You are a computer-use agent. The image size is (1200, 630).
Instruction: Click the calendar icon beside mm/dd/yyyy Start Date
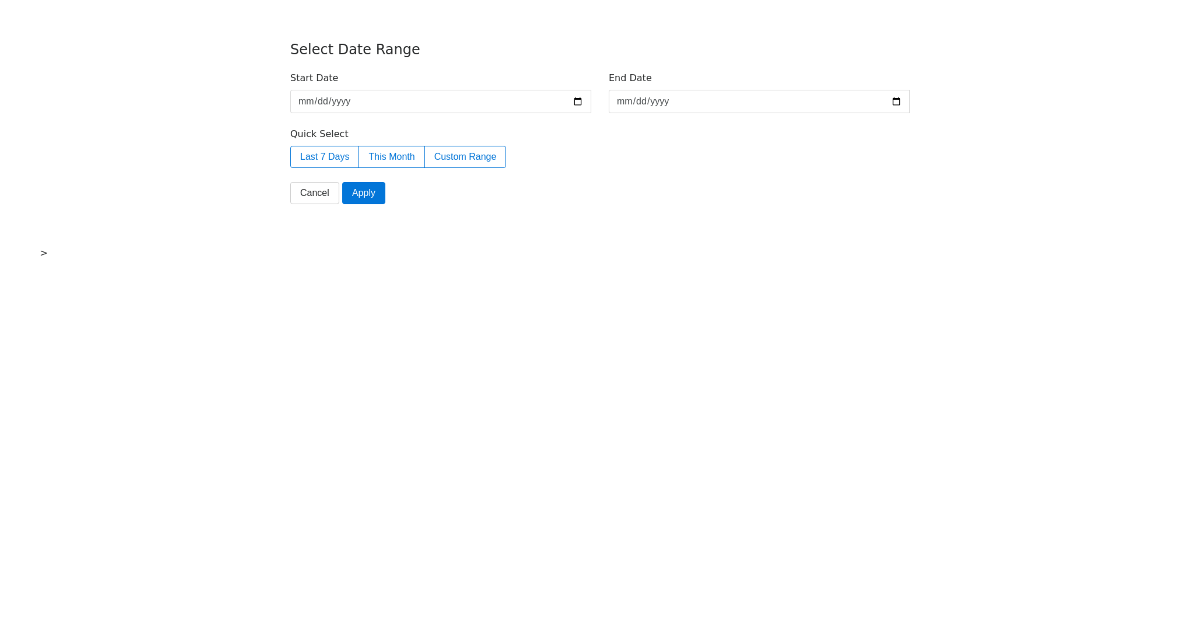click(577, 101)
